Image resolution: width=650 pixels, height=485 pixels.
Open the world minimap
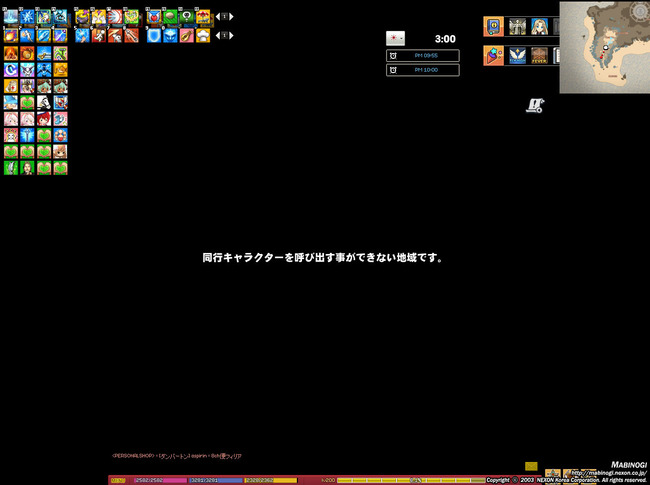pos(605,47)
